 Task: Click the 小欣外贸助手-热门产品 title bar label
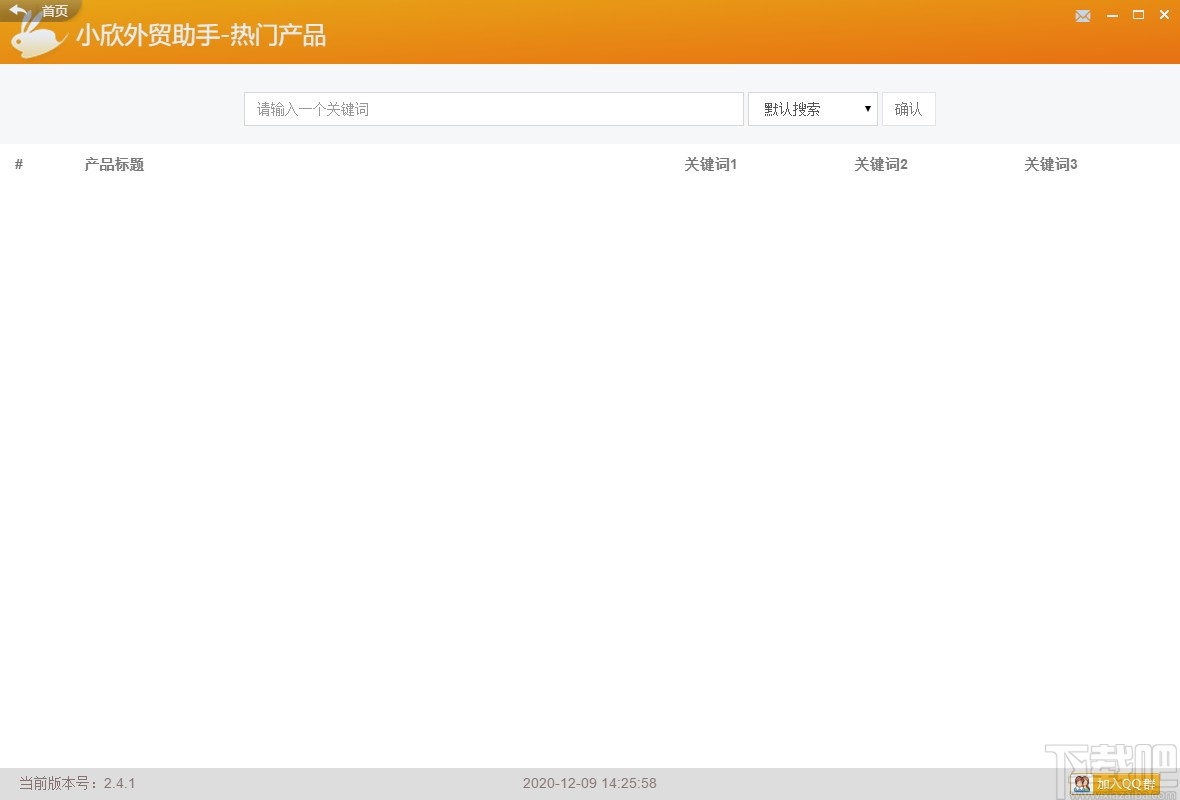202,36
